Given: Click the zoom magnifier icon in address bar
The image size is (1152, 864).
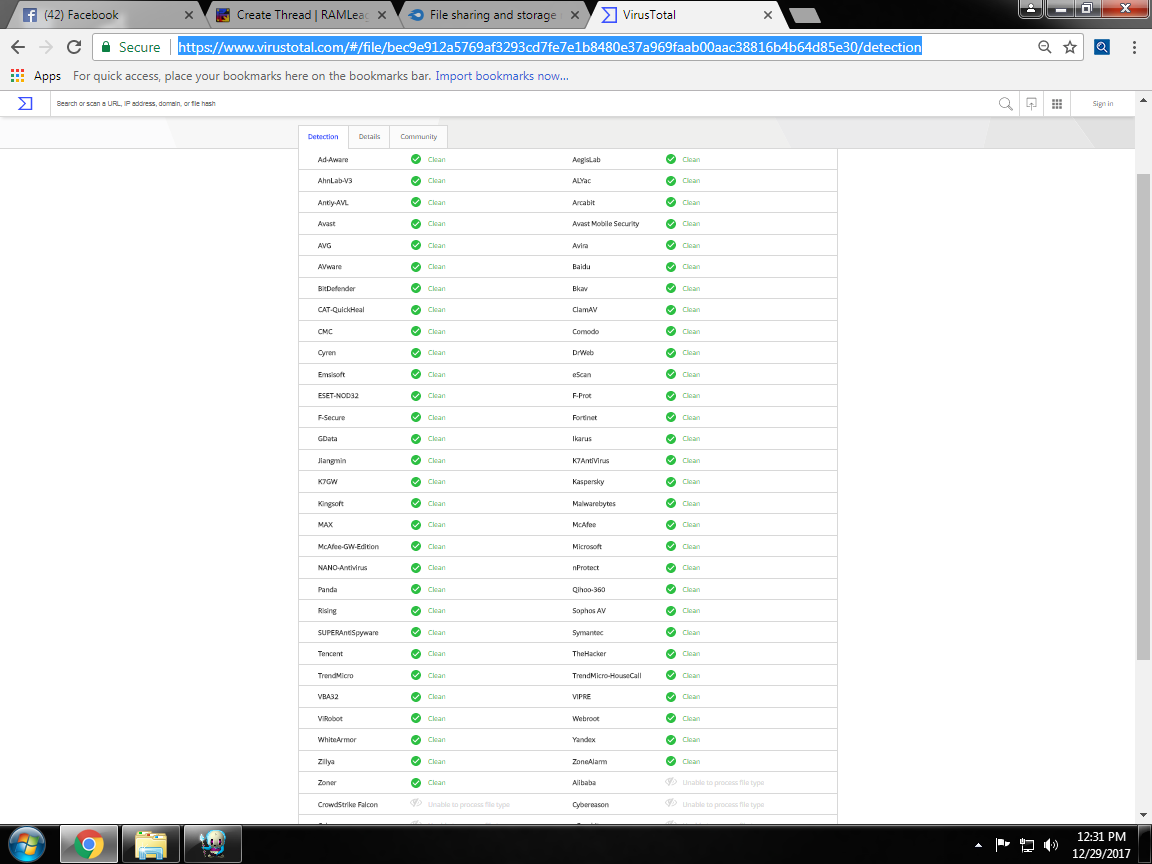Looking at the screenshot, I should click(1044, 47).
